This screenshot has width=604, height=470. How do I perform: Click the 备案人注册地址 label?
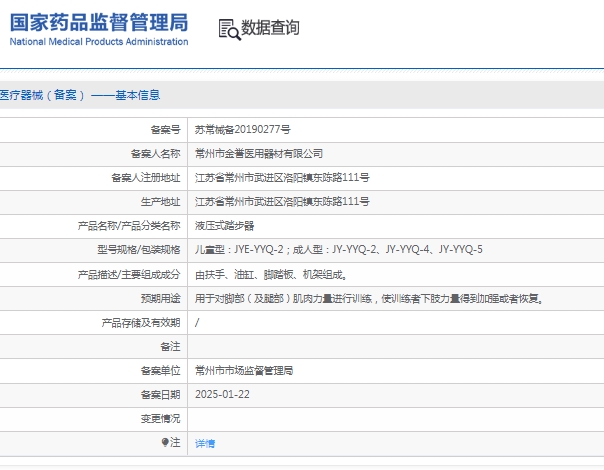tap(146, 178)
